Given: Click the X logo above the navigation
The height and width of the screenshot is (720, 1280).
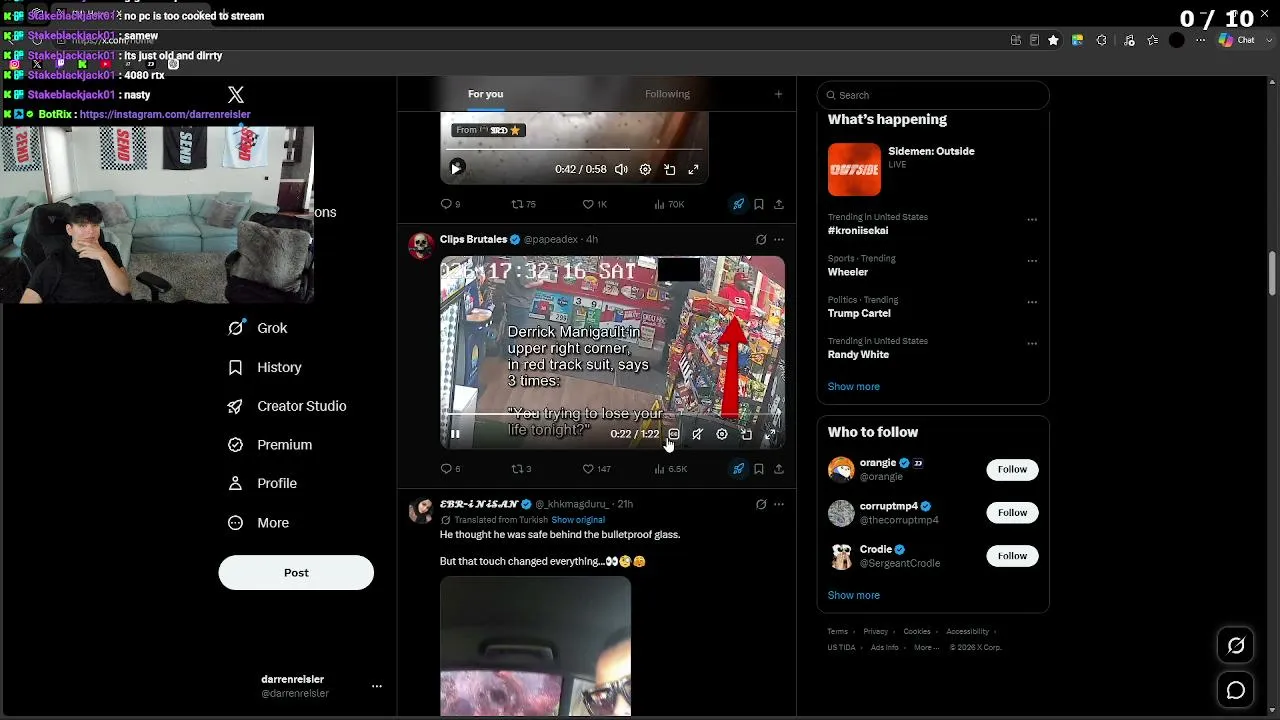Looking at the screenshot, I should coord(236,95).
